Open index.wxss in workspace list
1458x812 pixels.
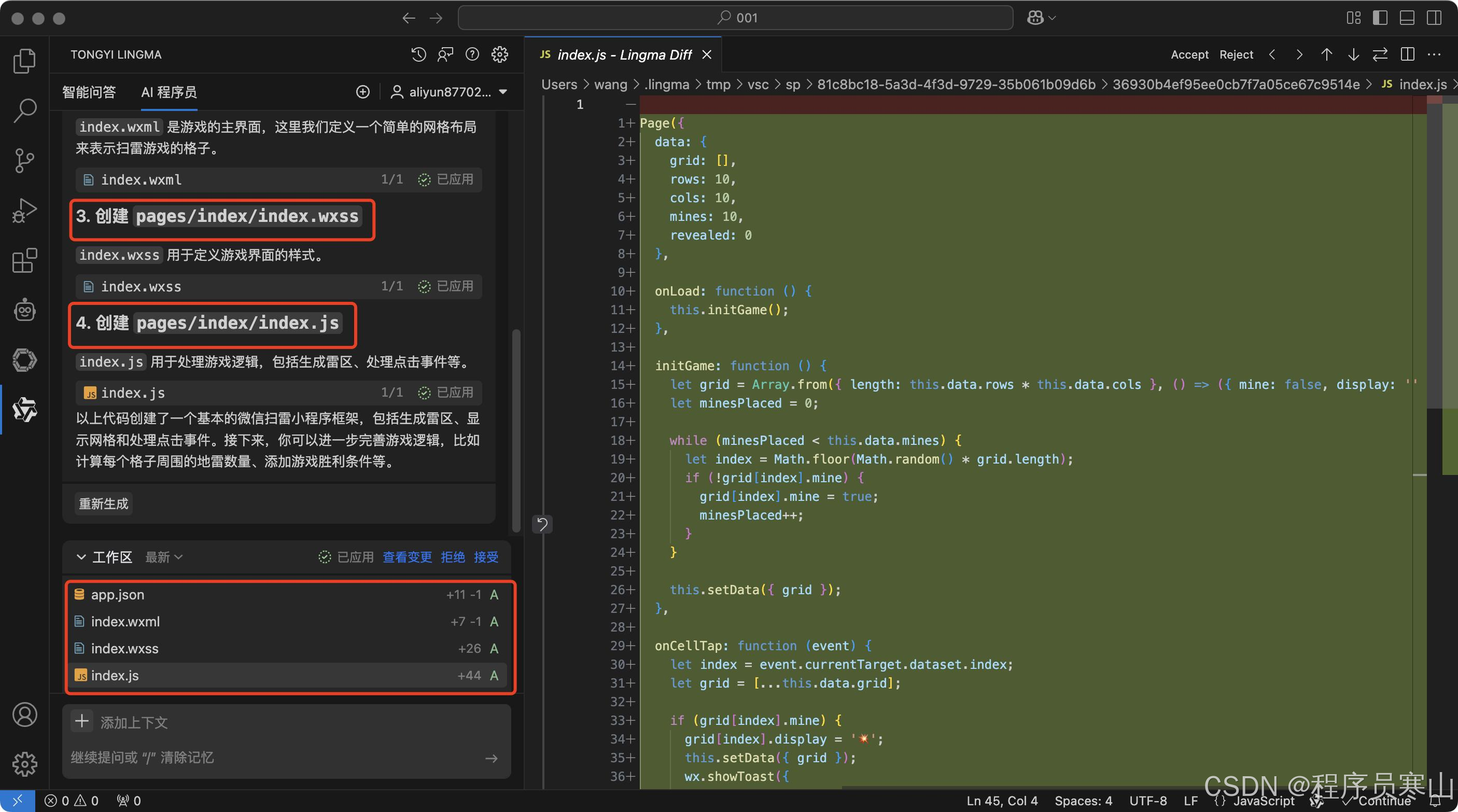tap(286, 649)
